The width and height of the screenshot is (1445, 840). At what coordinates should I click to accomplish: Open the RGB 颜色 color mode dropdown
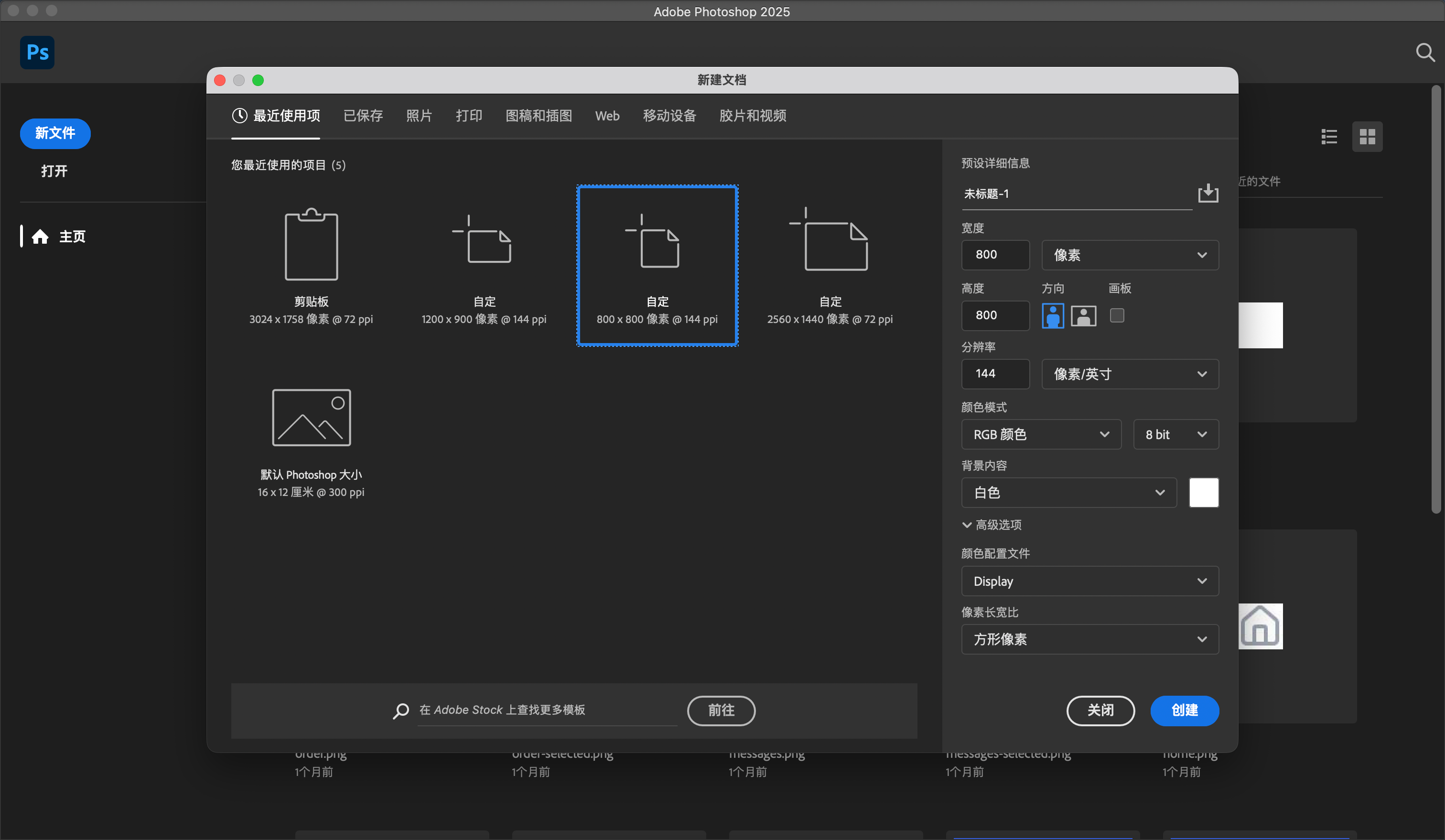[x=1041, y=434]
